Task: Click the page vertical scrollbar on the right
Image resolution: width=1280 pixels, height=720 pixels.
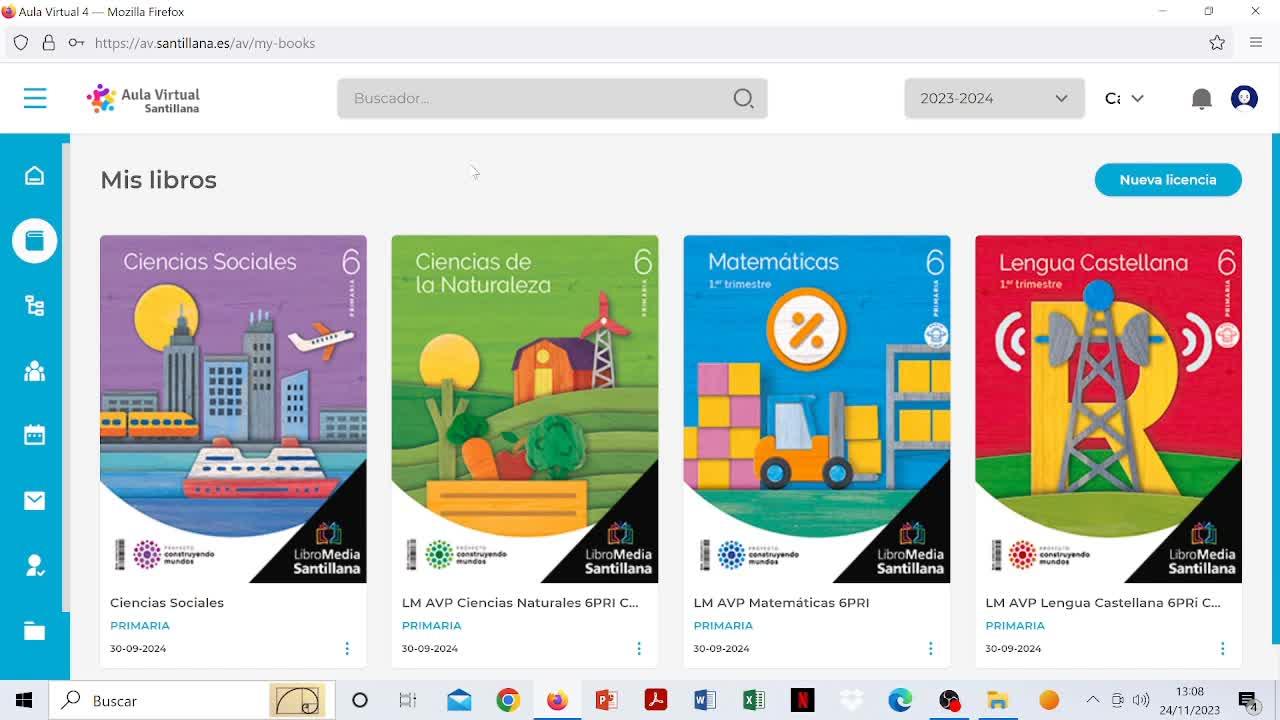Action: click(x=1275, y=390)
